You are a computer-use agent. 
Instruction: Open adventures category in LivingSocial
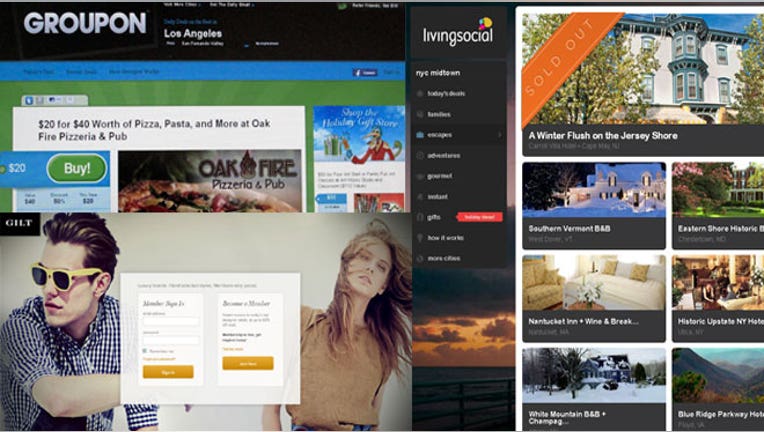pyautogui.click(x=443, y=156)
